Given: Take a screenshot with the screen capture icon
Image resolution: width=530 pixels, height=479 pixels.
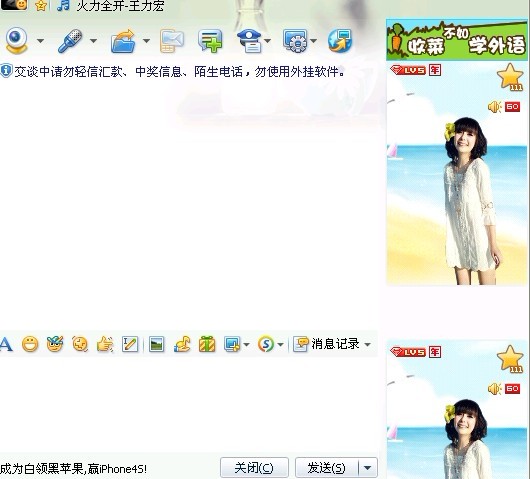Looking at the screenshot, I should 232,344.
